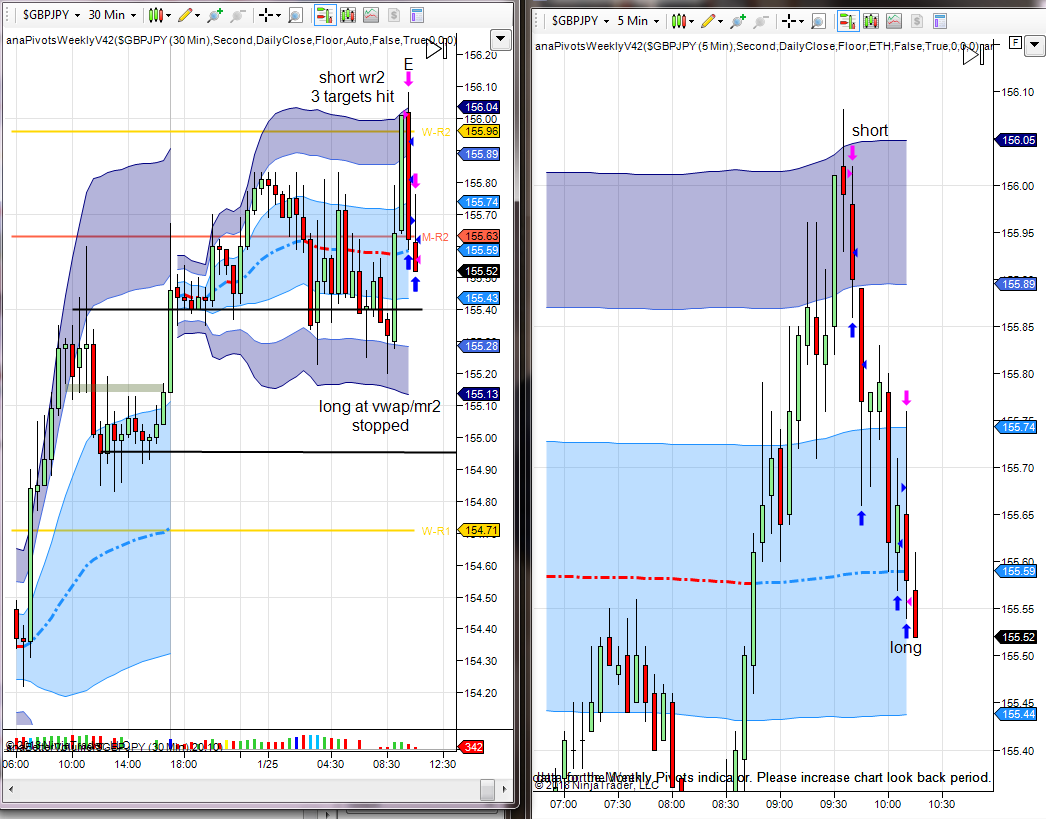
Task: Select the 'short' text label on 5 Min chart
Action: click(x=870, y=131)
